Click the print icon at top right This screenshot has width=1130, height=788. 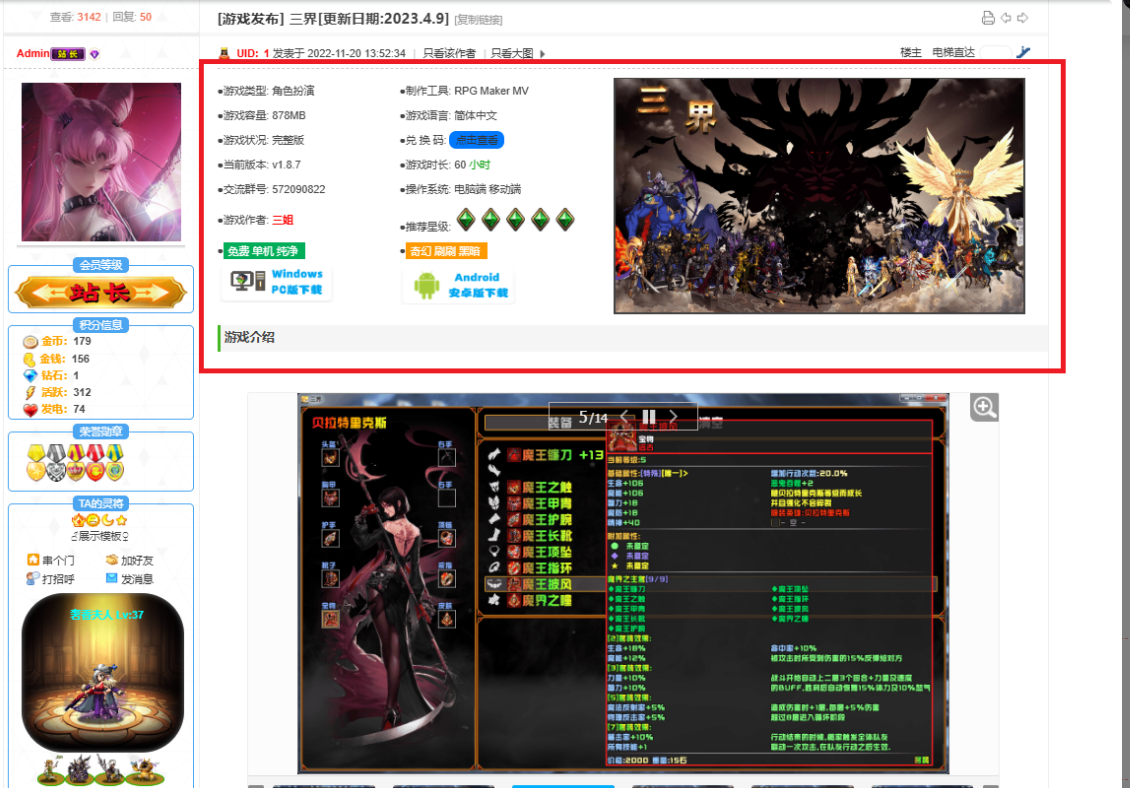tap(988, 18)
